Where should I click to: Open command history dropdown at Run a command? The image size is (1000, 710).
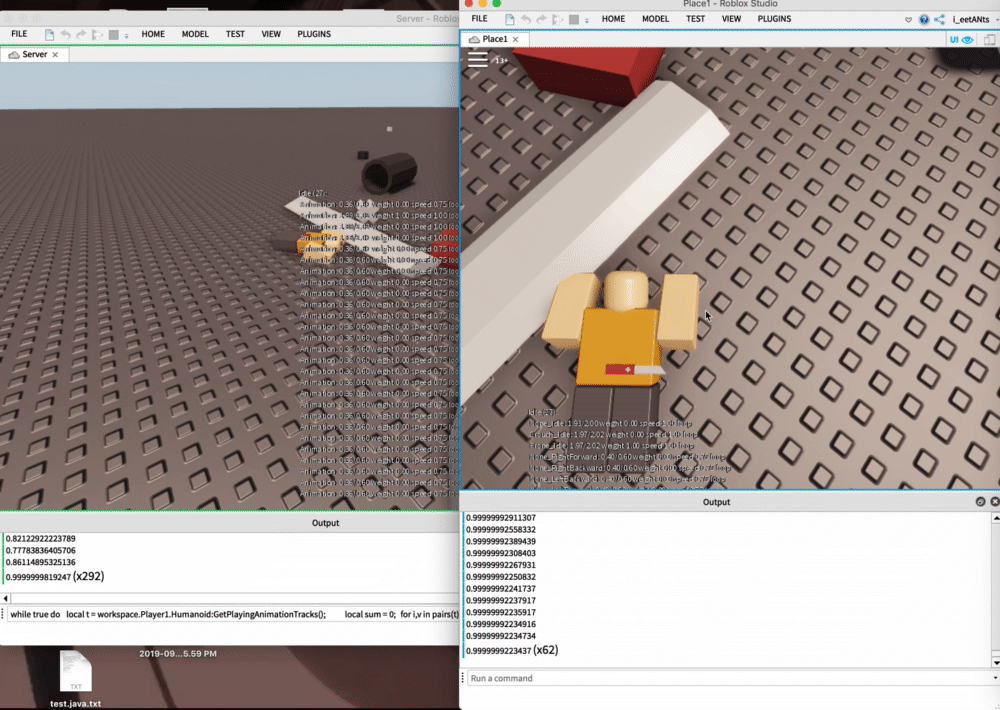(996, 678)
